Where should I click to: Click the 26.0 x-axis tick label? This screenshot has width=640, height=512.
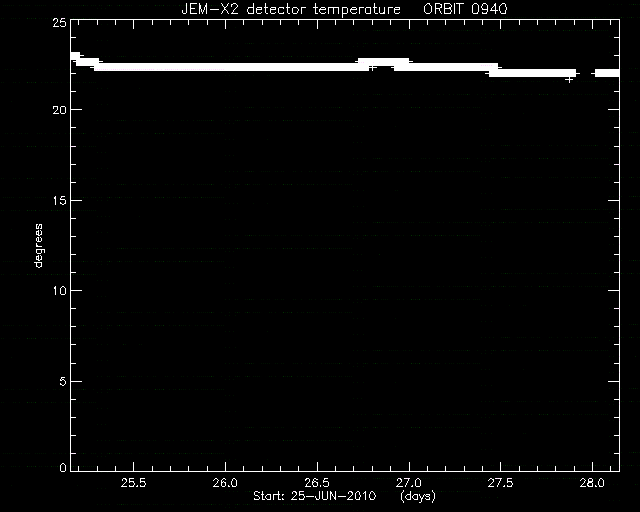click(x=225, y=483)
